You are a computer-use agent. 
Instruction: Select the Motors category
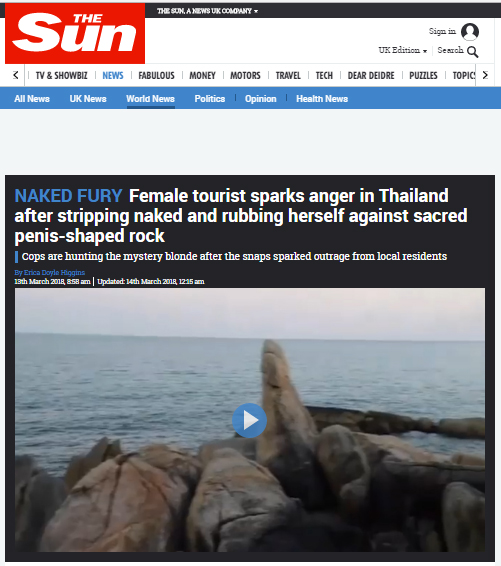(245, 75)
